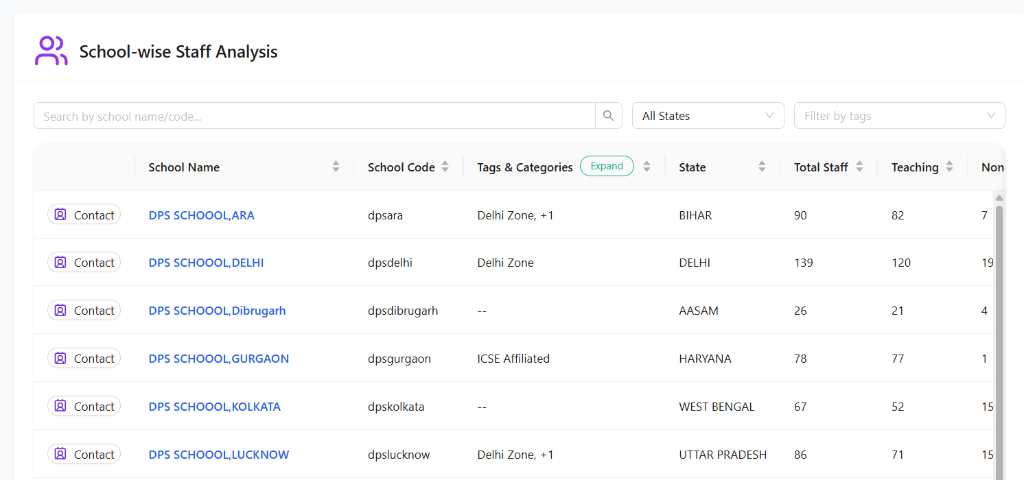
Task: Click the purple staff icon beside page title
Action: click(x=51, y=51)
